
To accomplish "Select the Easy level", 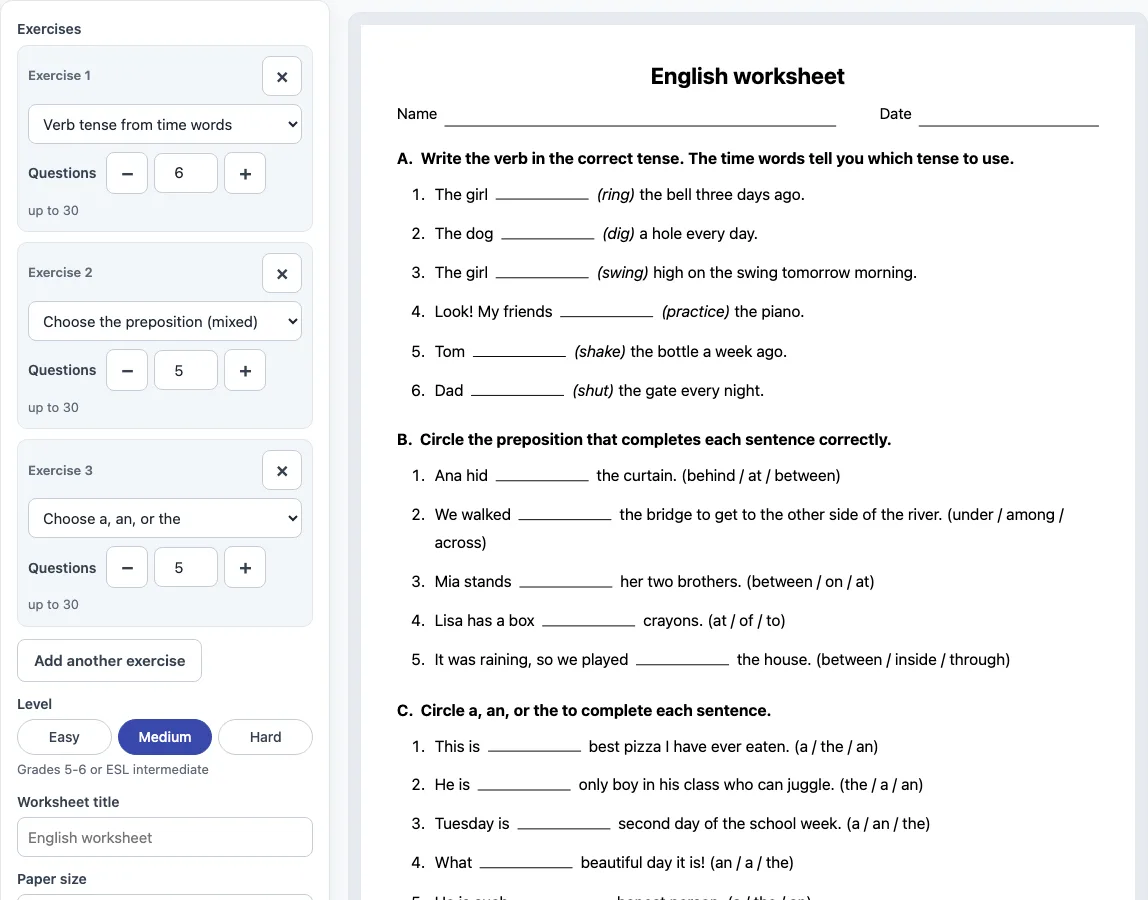I will click(x=64, y=737).
